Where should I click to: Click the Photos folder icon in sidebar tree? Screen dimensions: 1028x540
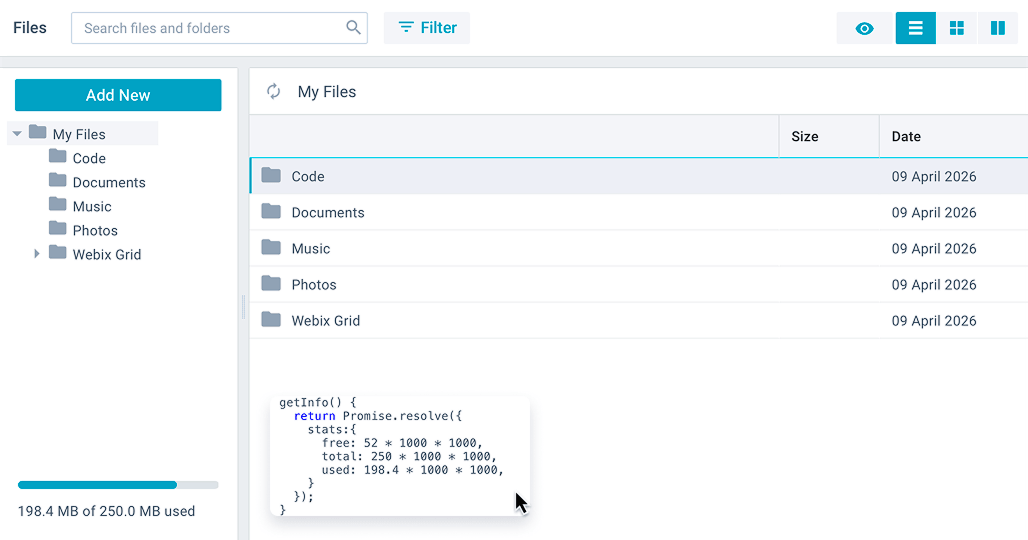click(58, 230)
